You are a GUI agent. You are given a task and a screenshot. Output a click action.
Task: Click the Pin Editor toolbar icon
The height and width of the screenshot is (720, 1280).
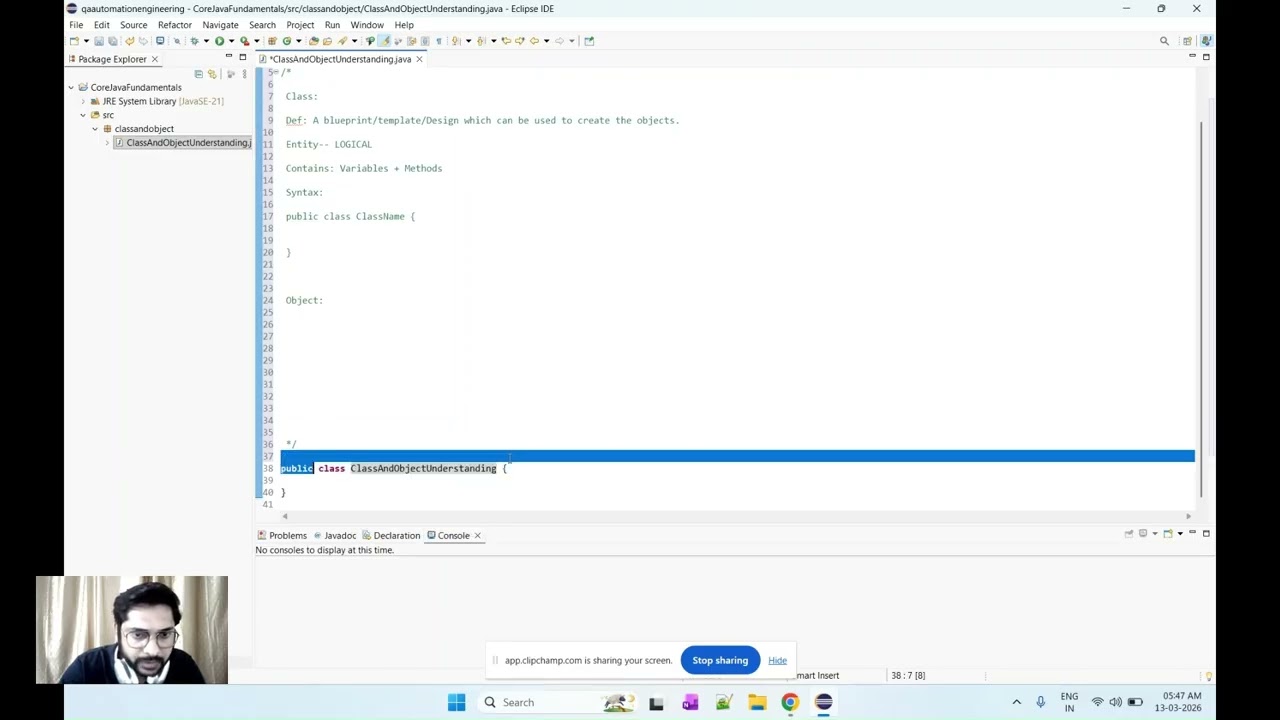click(x=589, y=41)
